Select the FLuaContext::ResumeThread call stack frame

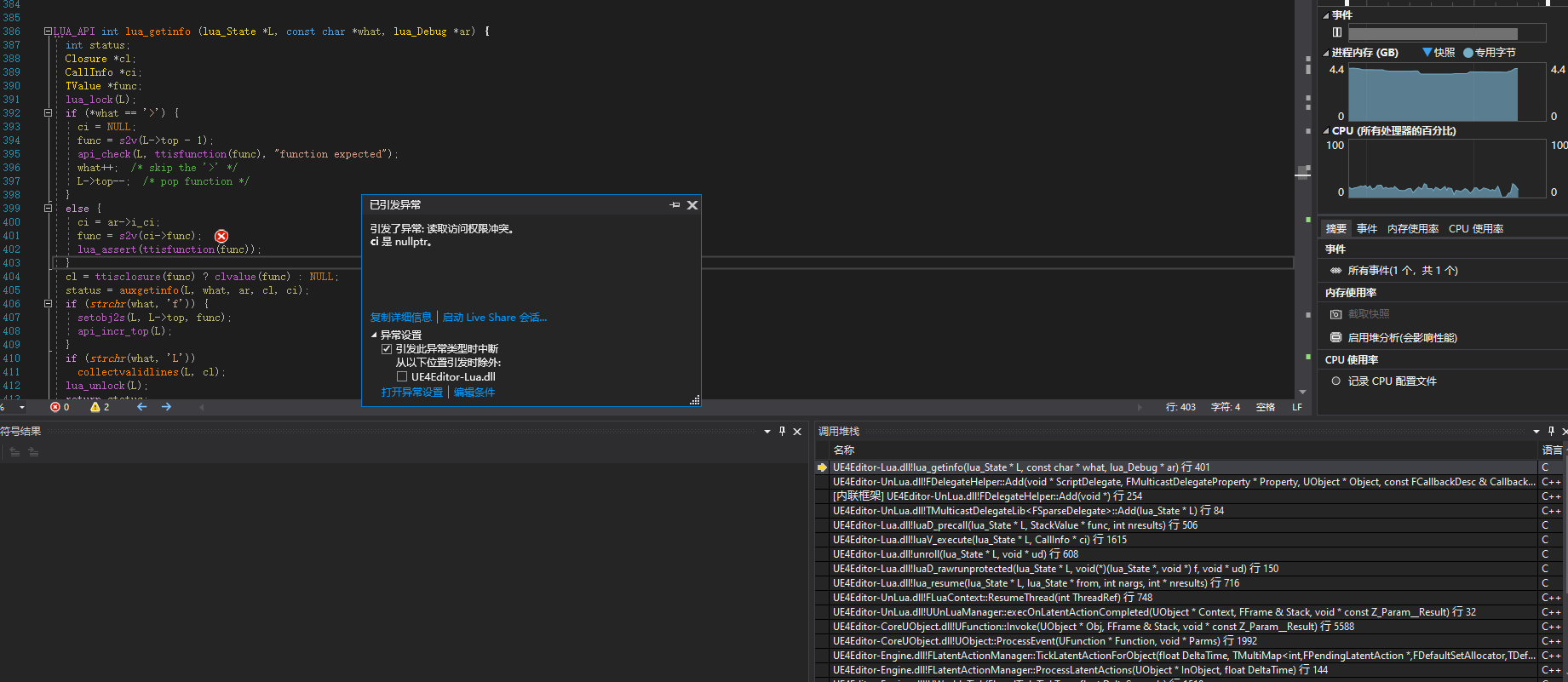tap(1185, 598)
